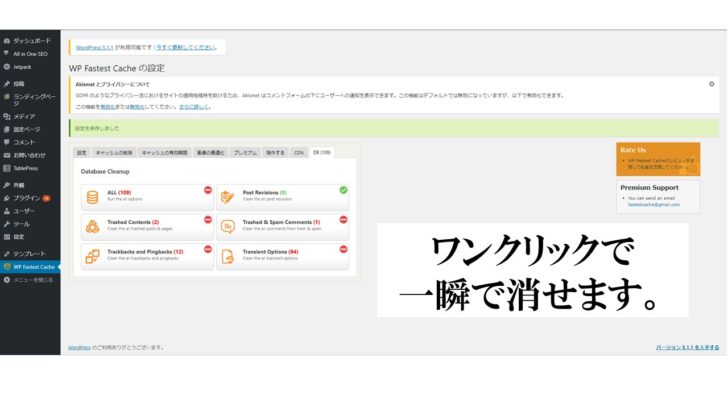Dismiss the Akismet privacy notice
Image resolution: width=728 pixels, height=410 pixels.
pyautogui.click(x=711, y=84)
